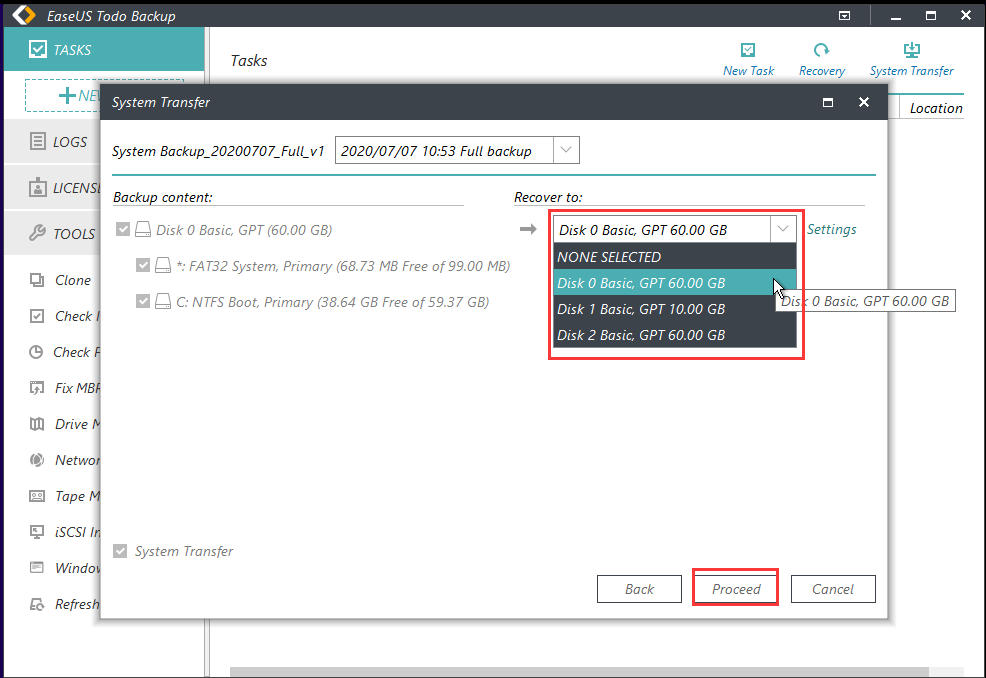986x678 pixels.
Task: Select Clone in the tools list
Action: pyautogui.click(x=73, y=280)
